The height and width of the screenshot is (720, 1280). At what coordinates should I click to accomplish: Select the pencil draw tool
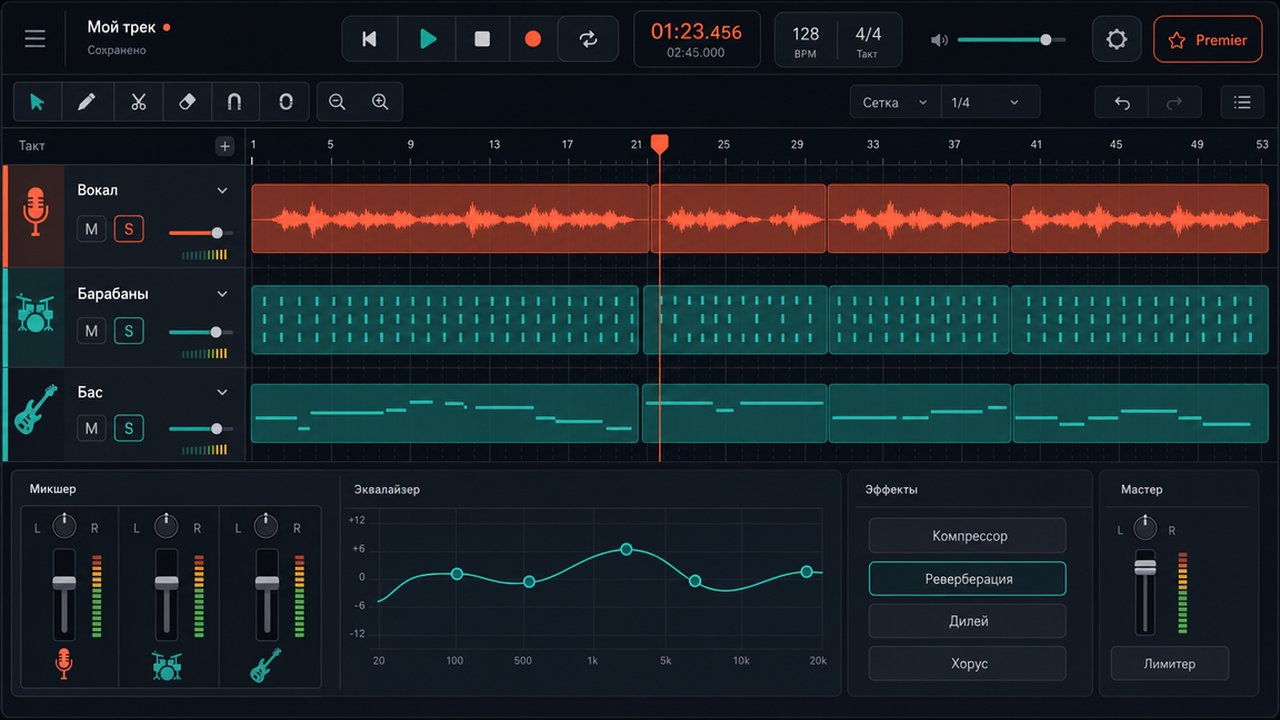(87, 102)
